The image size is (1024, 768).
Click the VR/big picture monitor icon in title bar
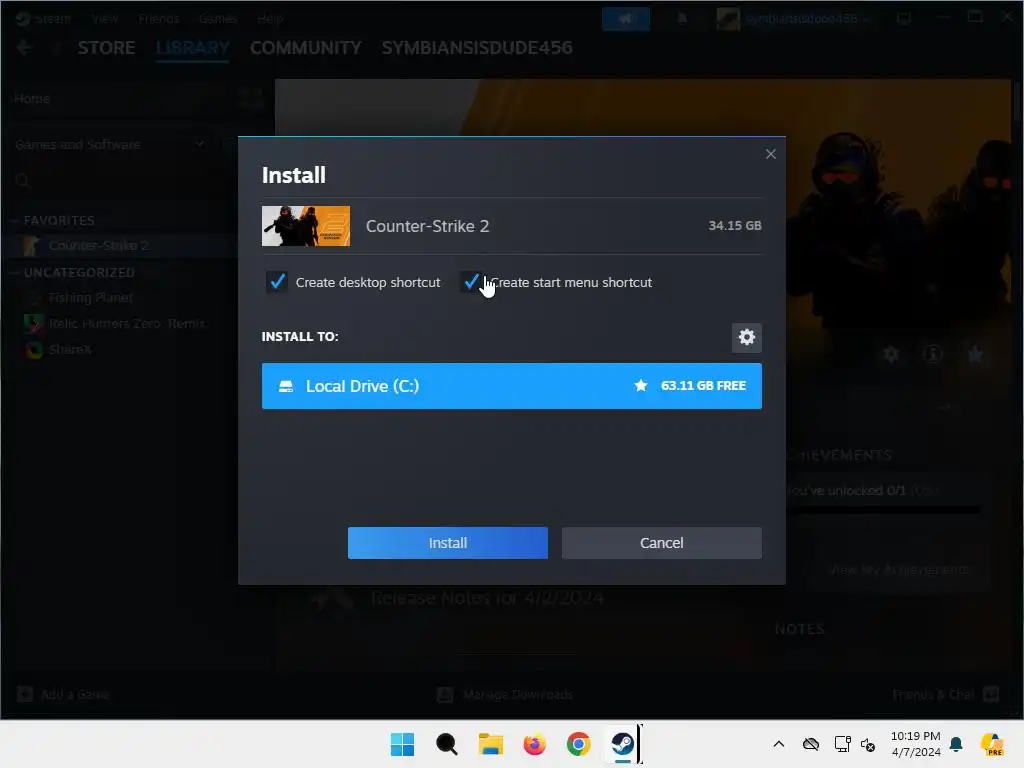[904, 18]
